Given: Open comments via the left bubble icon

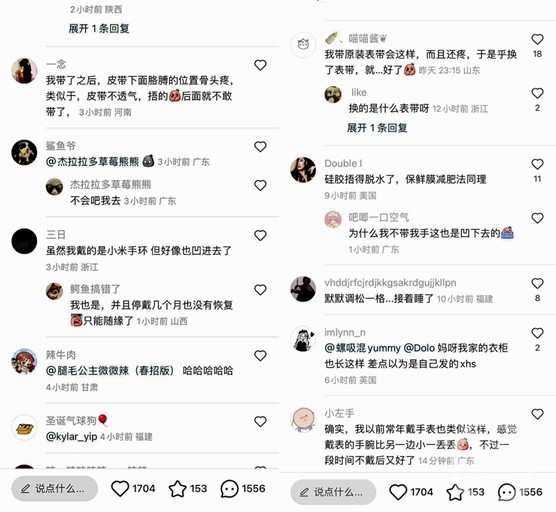Looking at the screenshot, I should (x=229, y=489).
